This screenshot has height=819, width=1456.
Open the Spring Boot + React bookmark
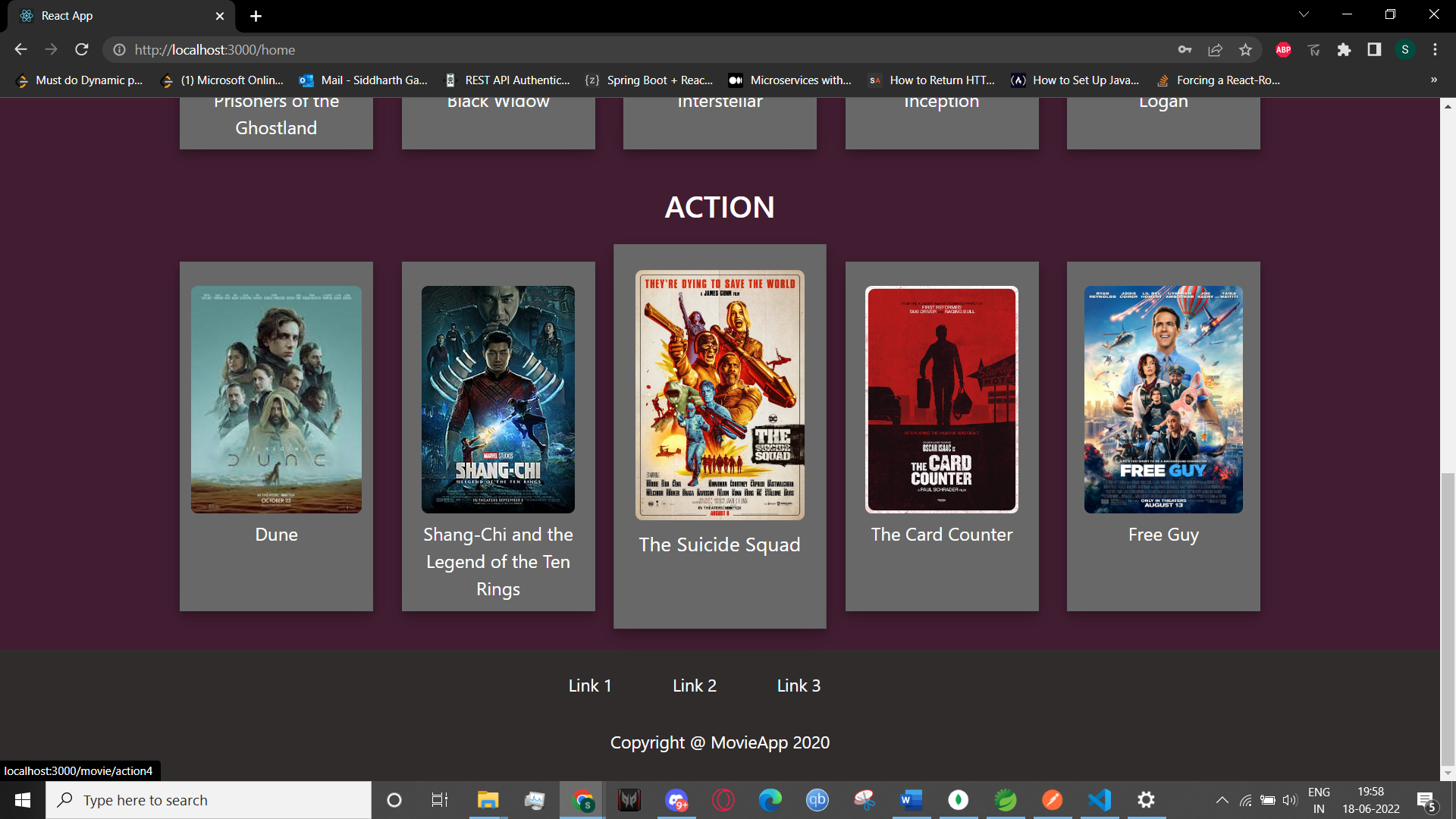650,80
